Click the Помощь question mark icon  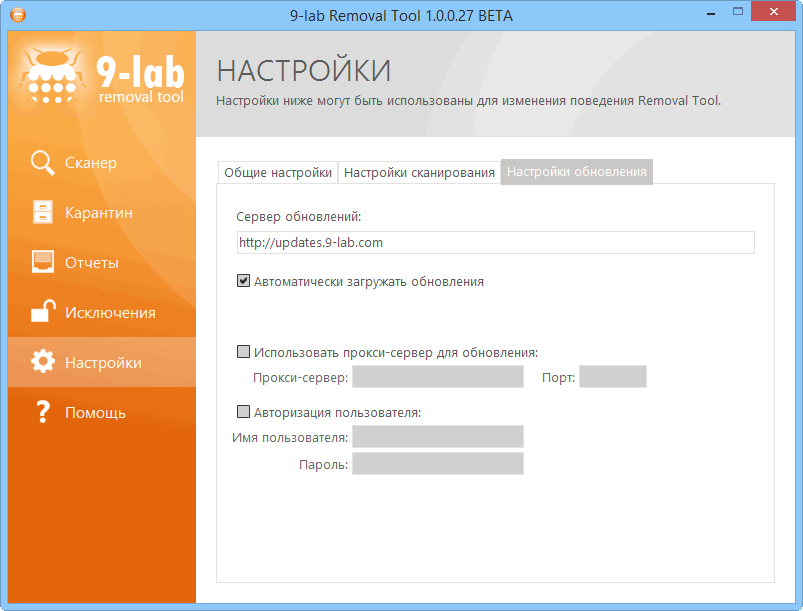(x=43, y=411)
